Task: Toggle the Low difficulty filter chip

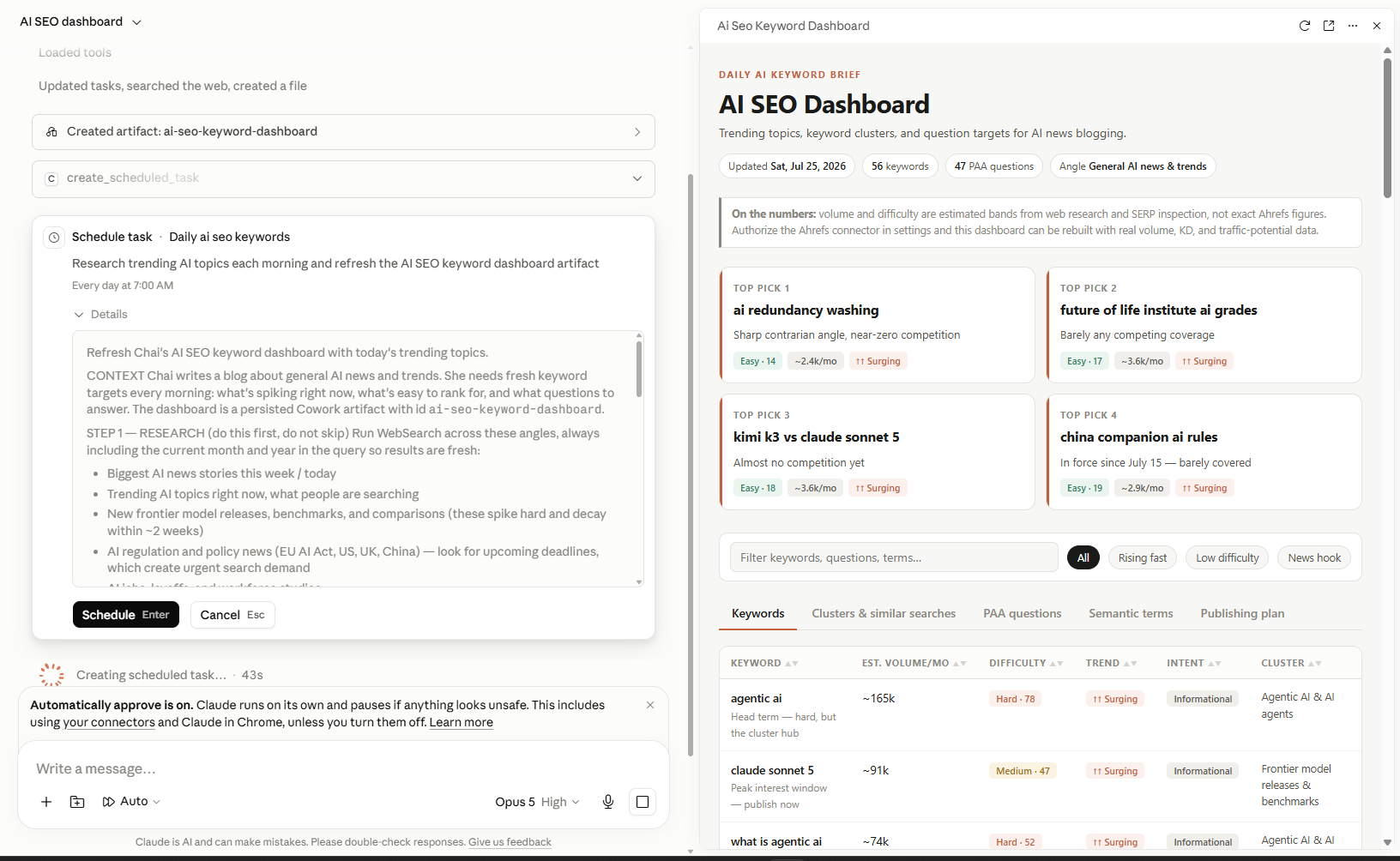Action: pyautogui.click(x=1228, y=558)
